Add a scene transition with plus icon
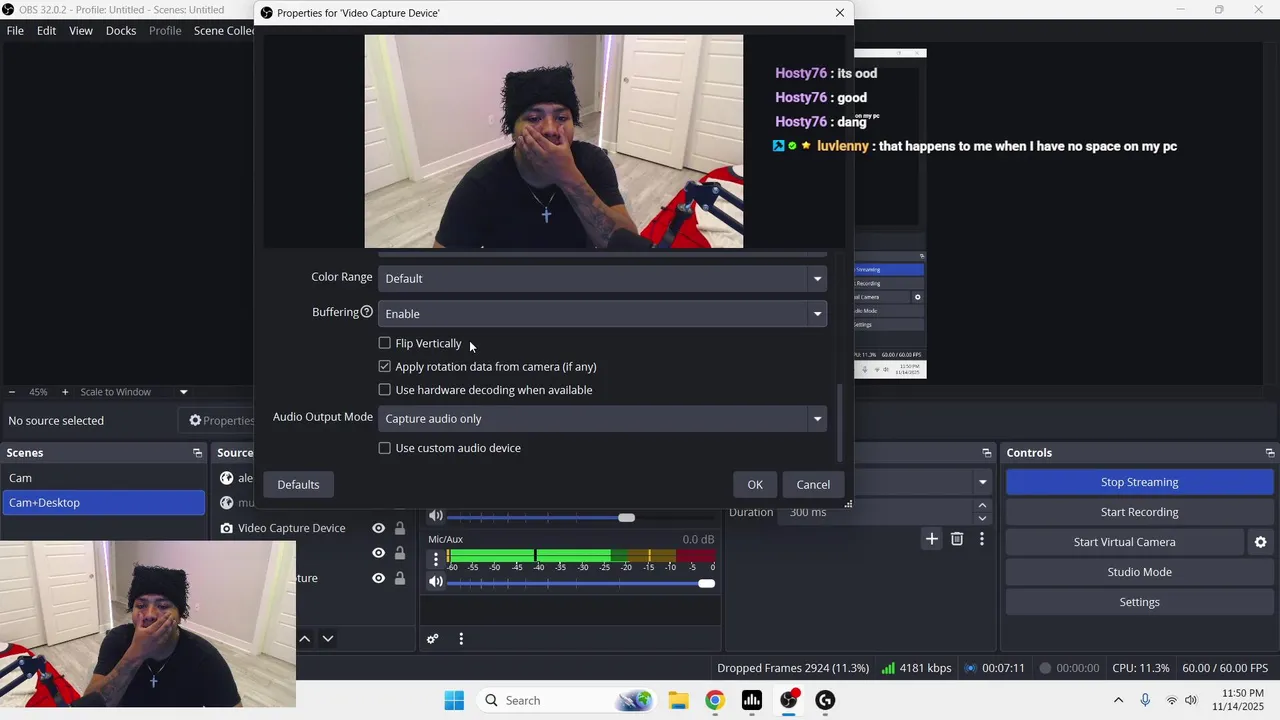 pos(931,539)
